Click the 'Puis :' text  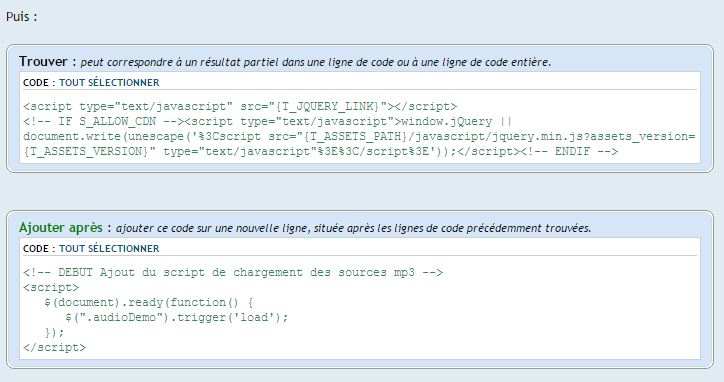point(21,17)
